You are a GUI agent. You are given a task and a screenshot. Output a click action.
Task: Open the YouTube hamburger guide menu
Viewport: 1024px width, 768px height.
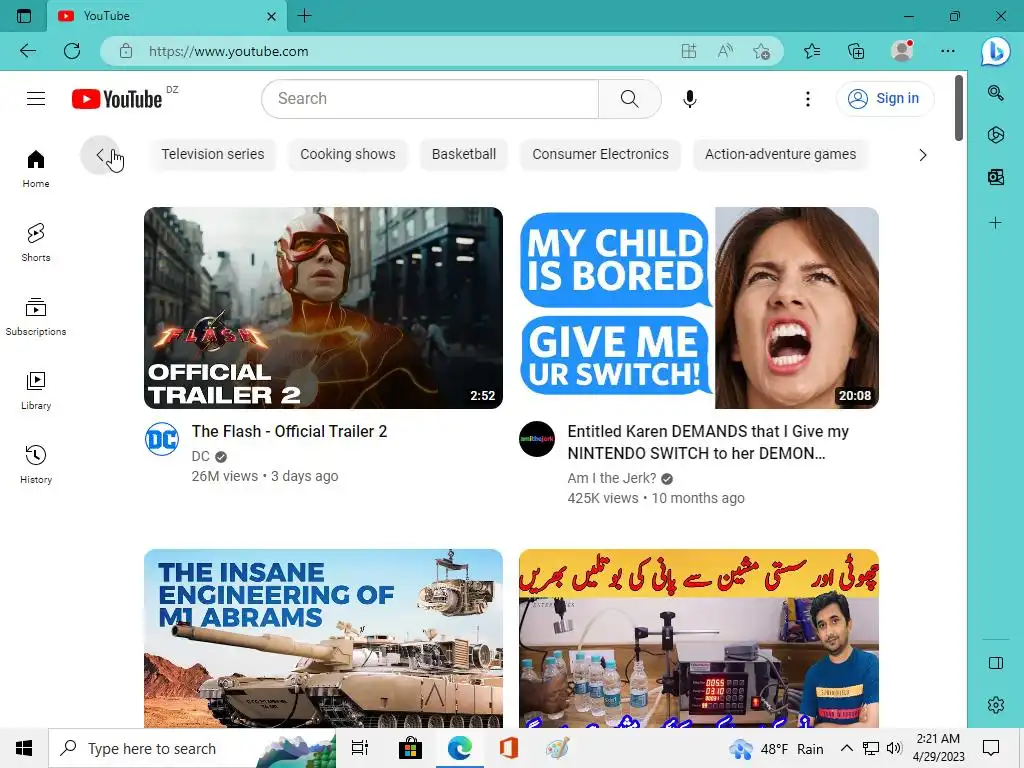click(x=36, y=99)
